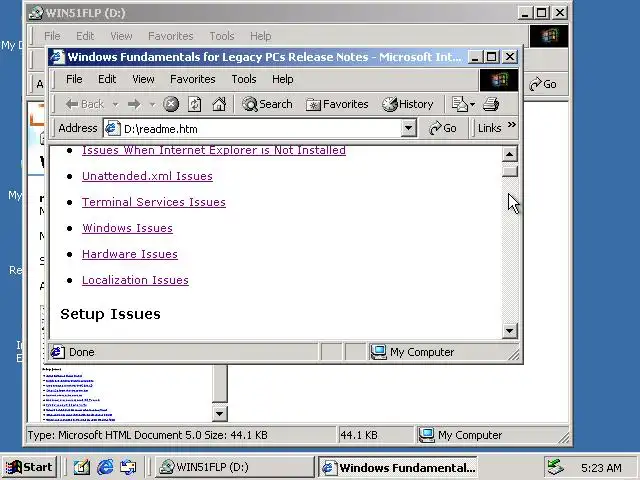
Task: Open the Favorites pane from toolbar
Action: tap(337, 104)
